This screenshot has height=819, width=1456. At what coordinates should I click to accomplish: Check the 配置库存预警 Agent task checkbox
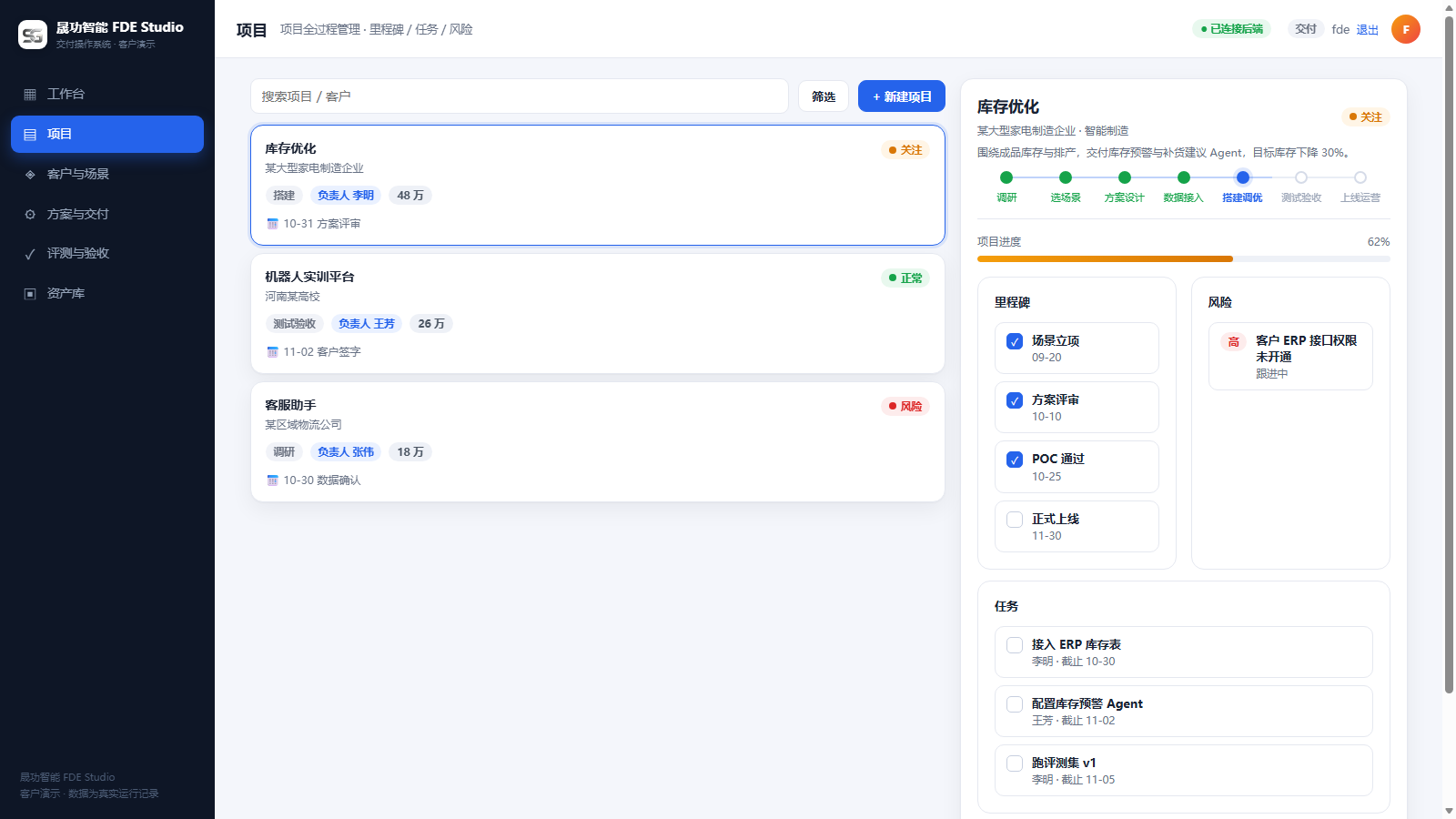pos(1015,704)
